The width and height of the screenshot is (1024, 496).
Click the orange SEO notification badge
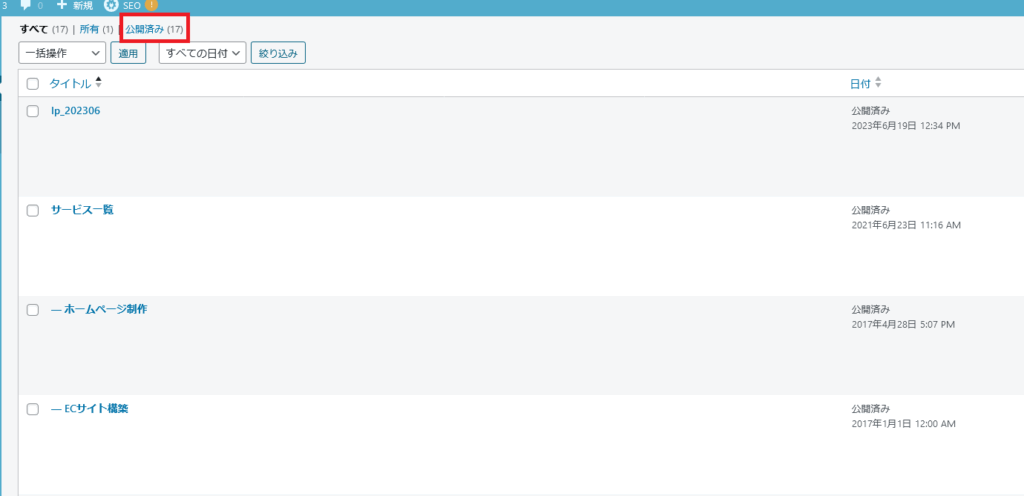point(151,6)
